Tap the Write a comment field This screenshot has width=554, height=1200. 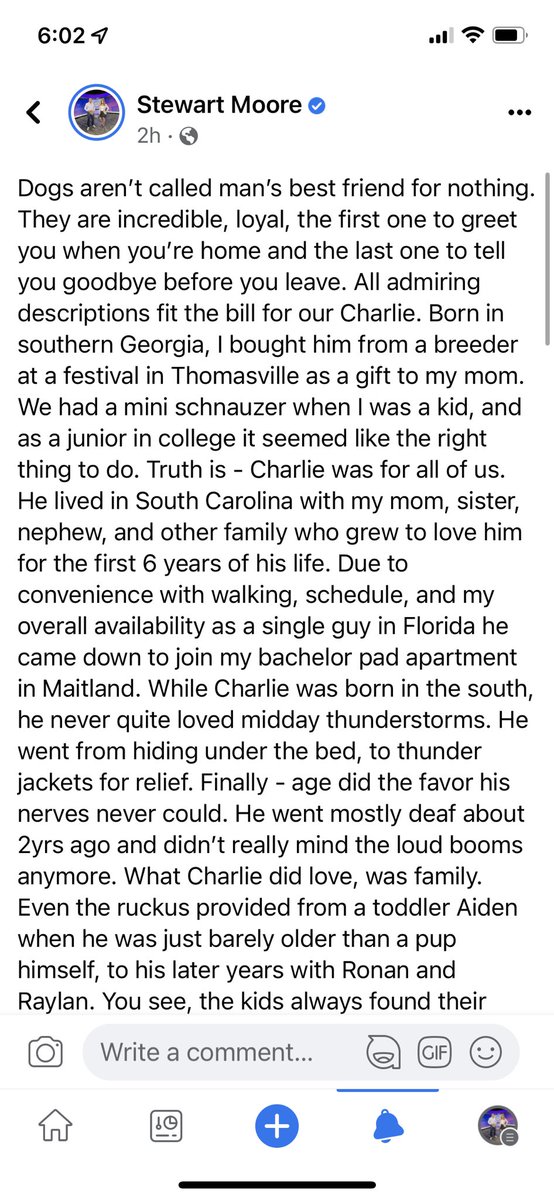[x=206, y=1051]
